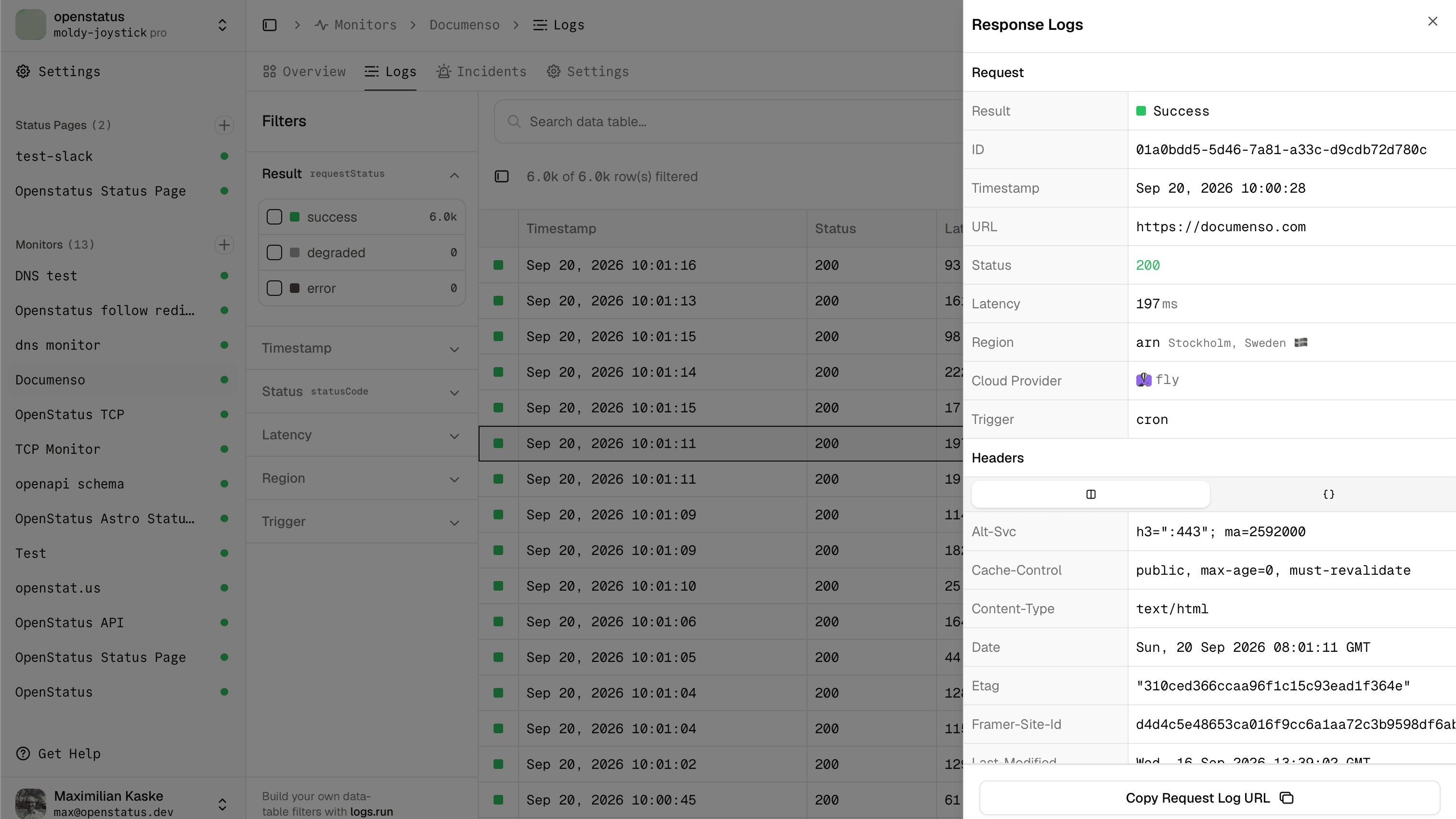Click Copy Request Log URL button

pyautogui.click(x=1209, y=797)
